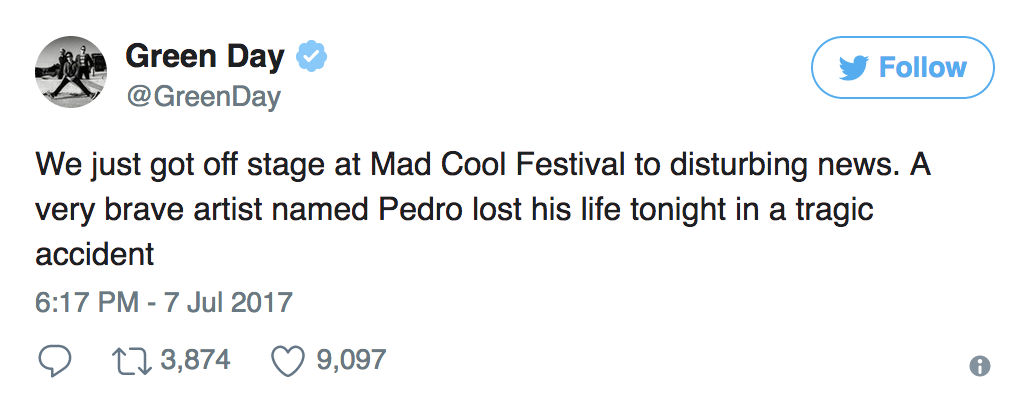
Task: Open the Green Day display name link
Action: (205, 56)
